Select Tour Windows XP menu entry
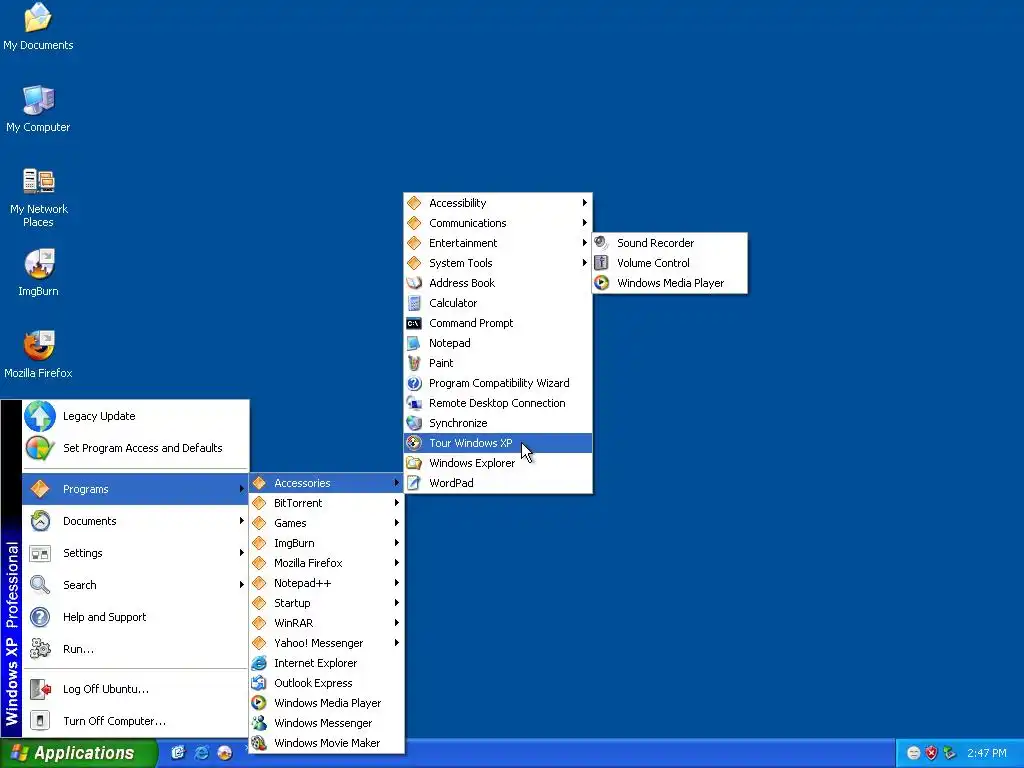Image resolution: width=1024 pixels, height=768 pixels. 498,443
